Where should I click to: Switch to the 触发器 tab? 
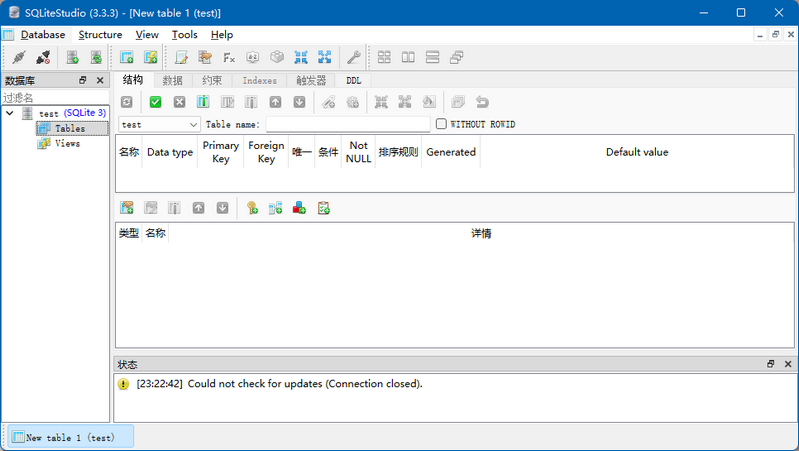pyautogui.click(x=311, y=81)
